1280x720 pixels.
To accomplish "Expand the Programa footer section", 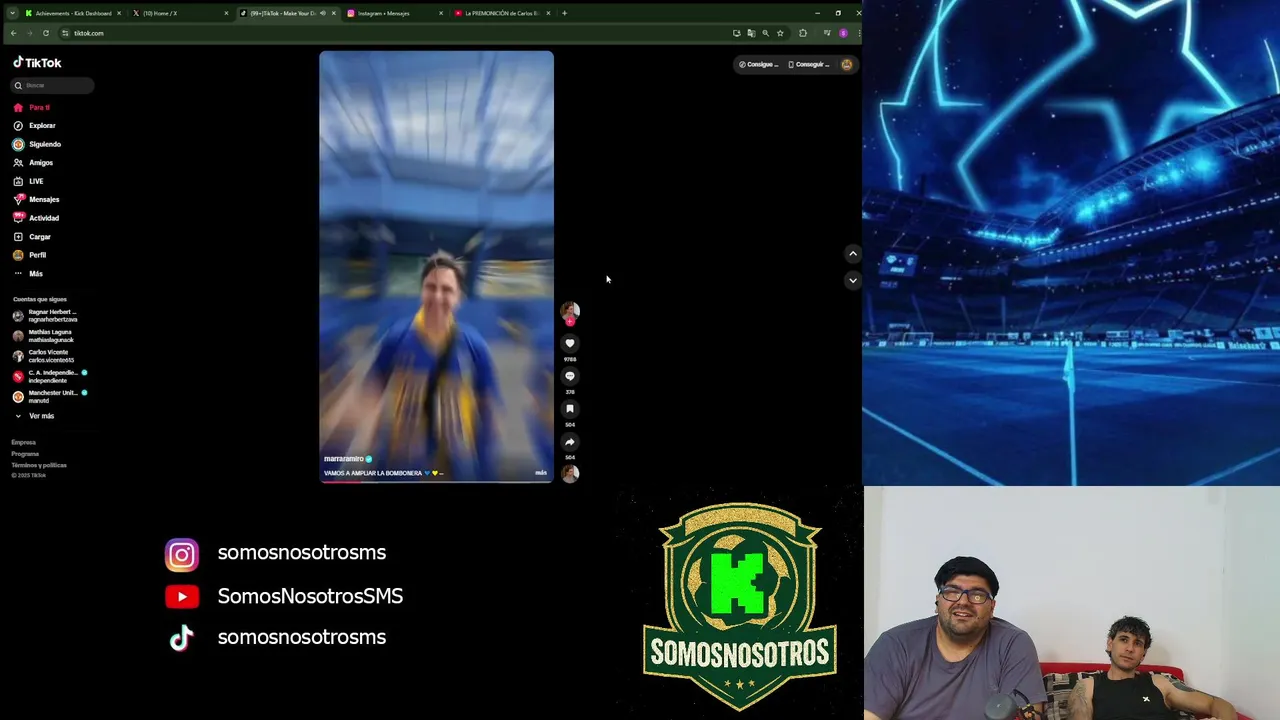I will pos(25,454).
